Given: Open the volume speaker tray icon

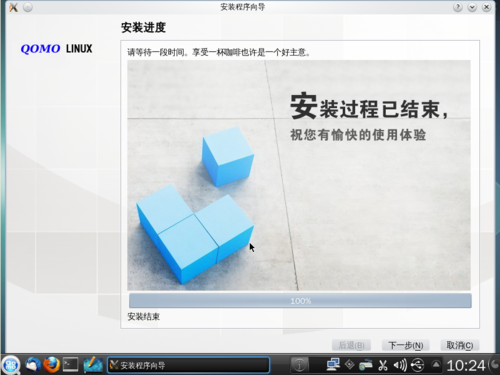Looking at the screenshot, I should (x=400, y=365).
